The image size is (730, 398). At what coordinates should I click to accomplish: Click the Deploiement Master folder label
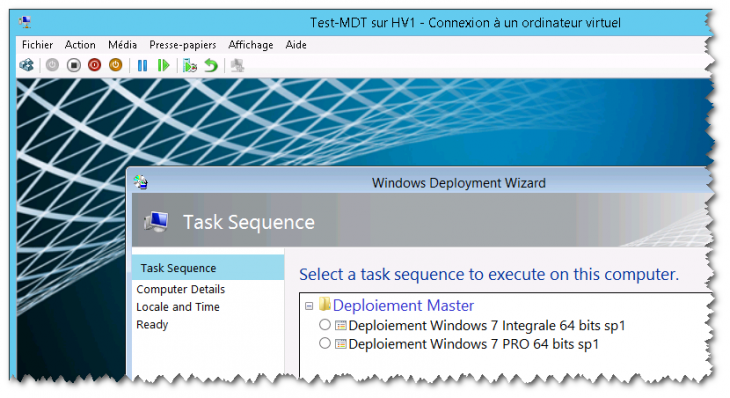pos(403,305)
